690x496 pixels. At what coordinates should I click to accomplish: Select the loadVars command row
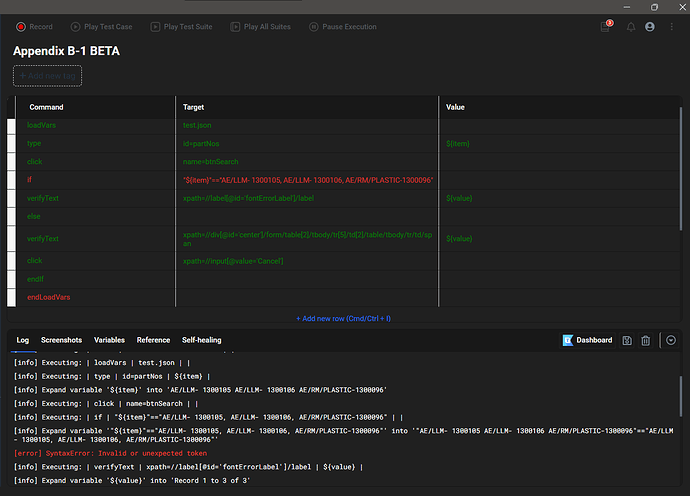[44, 125]
